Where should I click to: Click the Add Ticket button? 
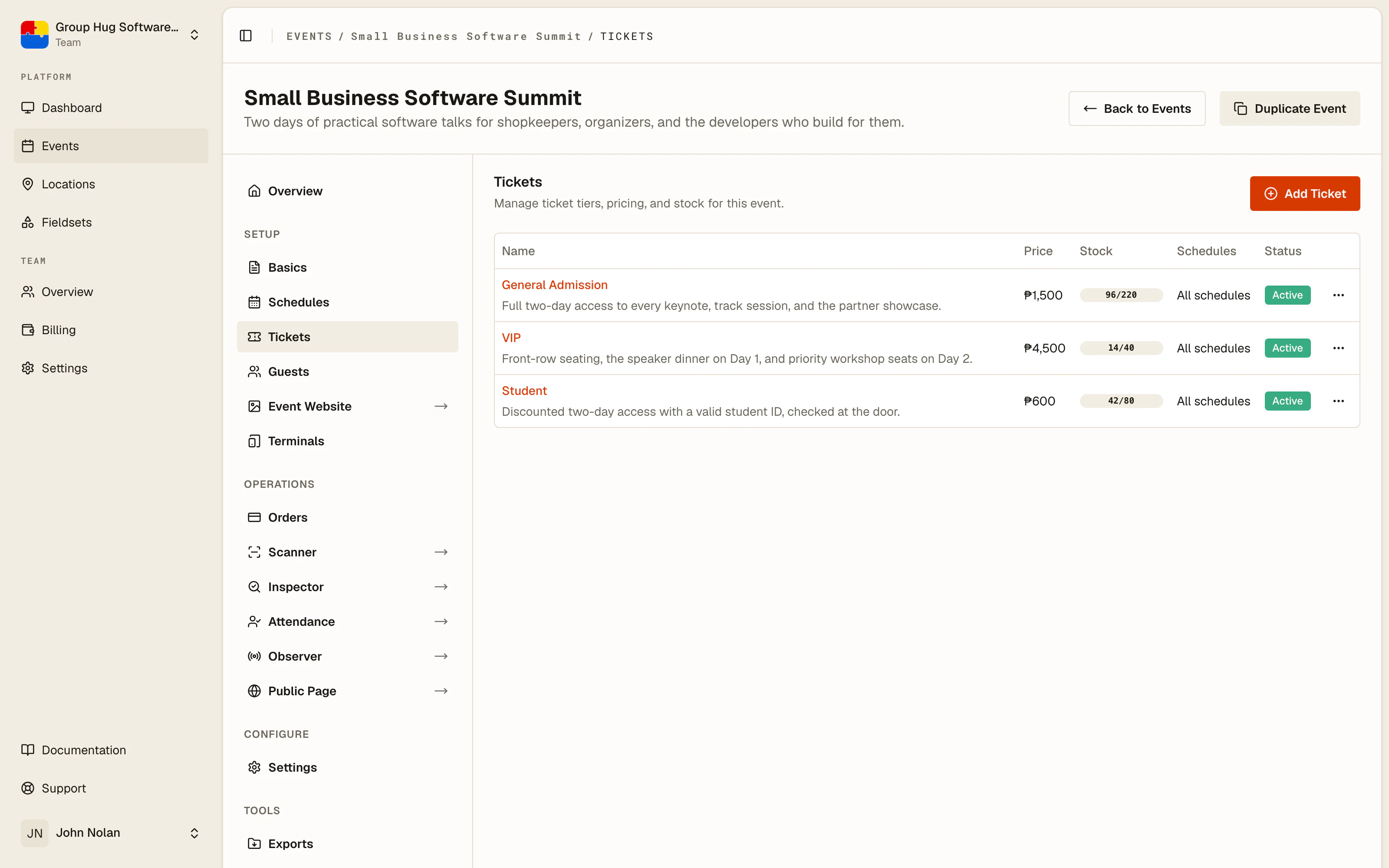click(1305, 194)
